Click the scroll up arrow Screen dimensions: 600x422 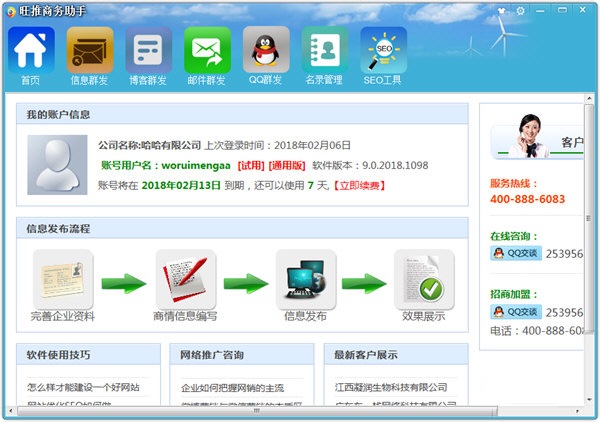coord(589,99)
